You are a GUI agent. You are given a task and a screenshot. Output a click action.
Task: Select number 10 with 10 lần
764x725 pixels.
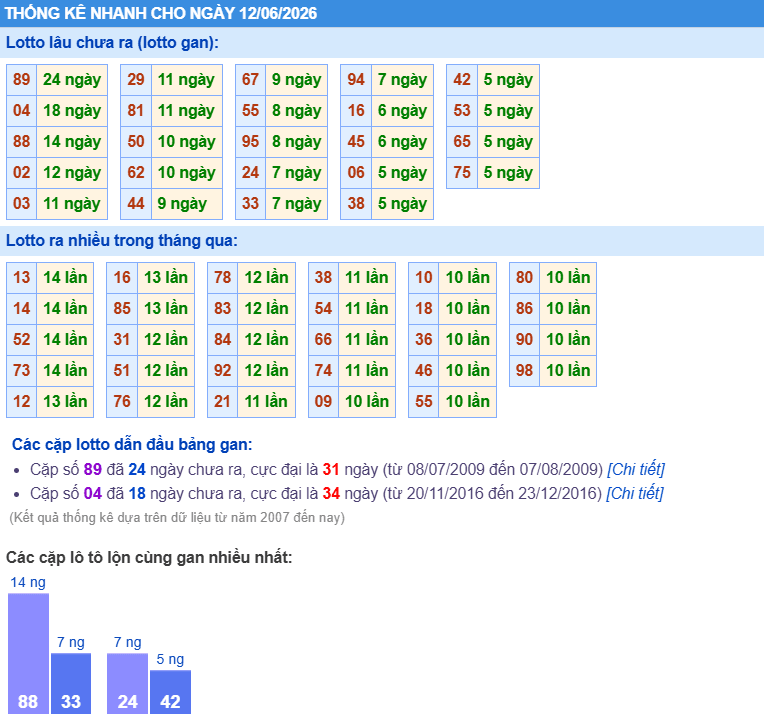click(424, 278)
